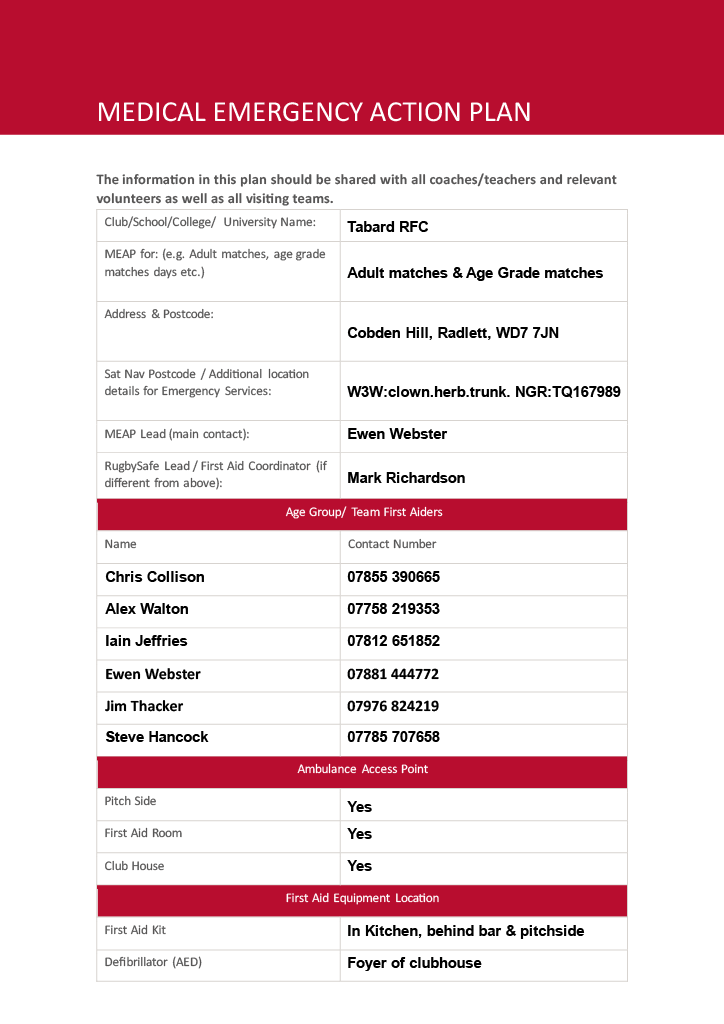Click the W3W clown.herb.trunk location field
The height and width of the screenshot is (1024, 724).
point(483,391)
